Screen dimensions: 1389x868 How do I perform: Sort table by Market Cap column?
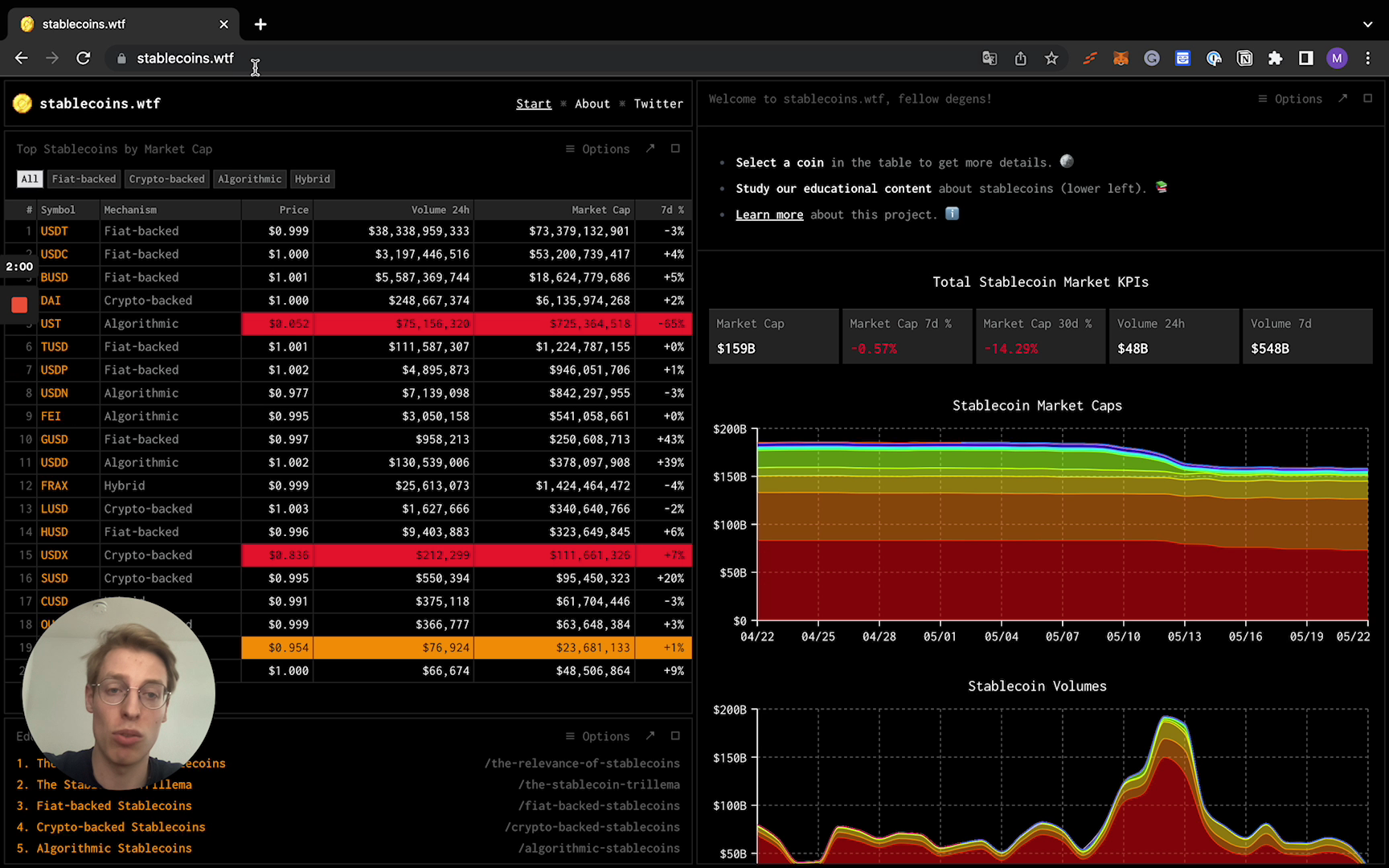tap(600, 209)
